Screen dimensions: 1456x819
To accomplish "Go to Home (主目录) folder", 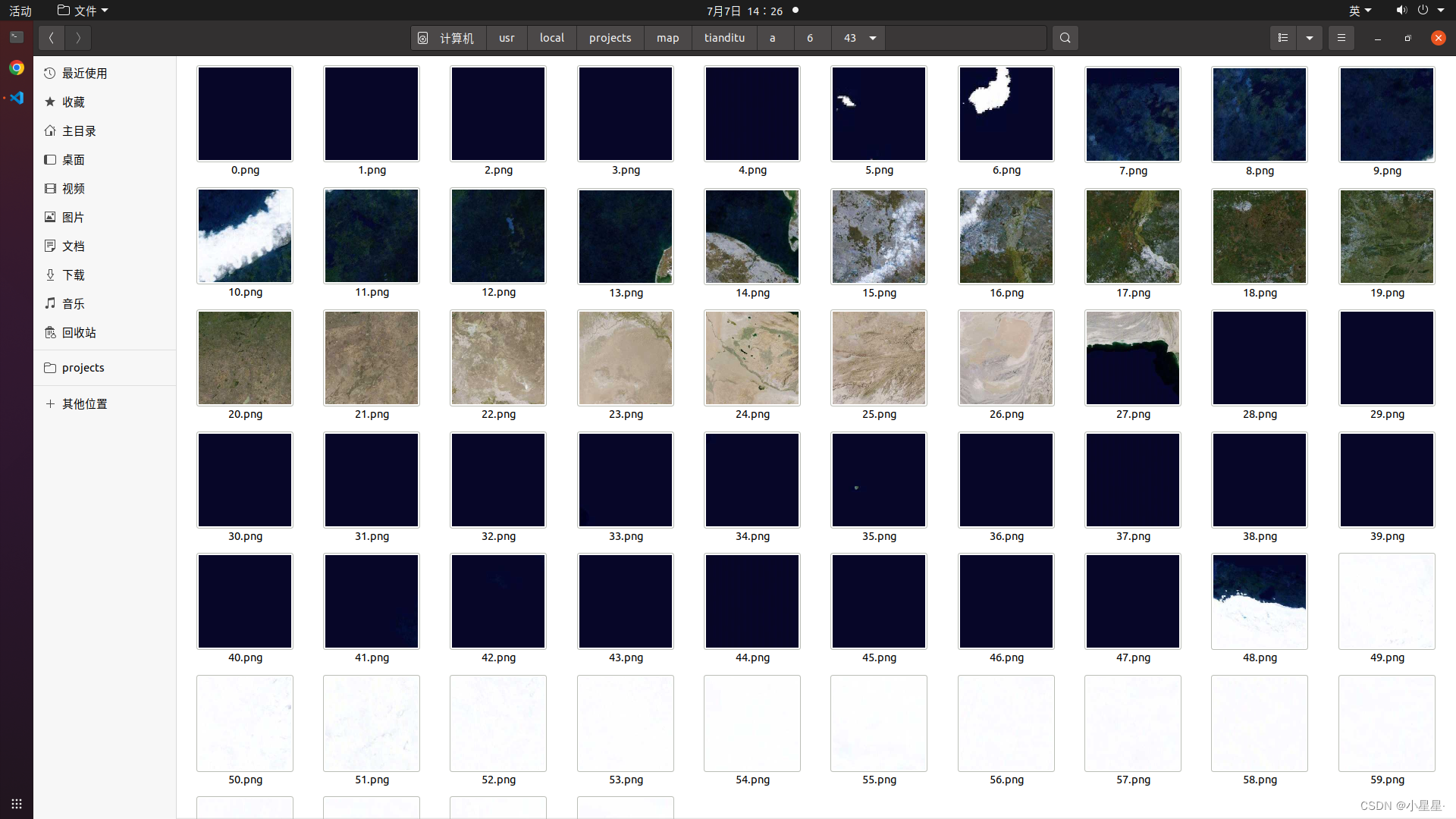I will (x=105, y=130).
